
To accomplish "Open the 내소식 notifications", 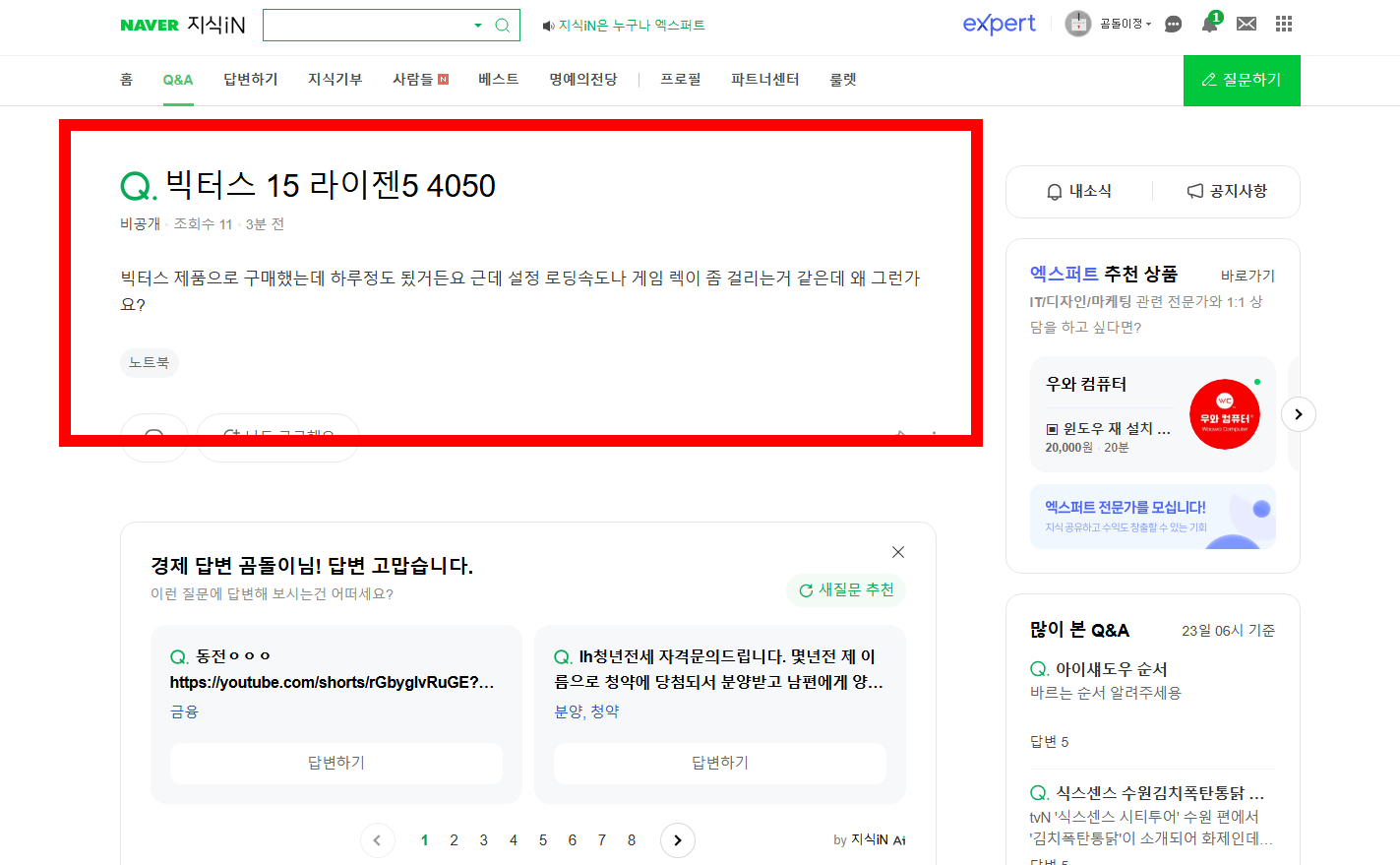I will pyautogui.click(x=1079, y=191).
